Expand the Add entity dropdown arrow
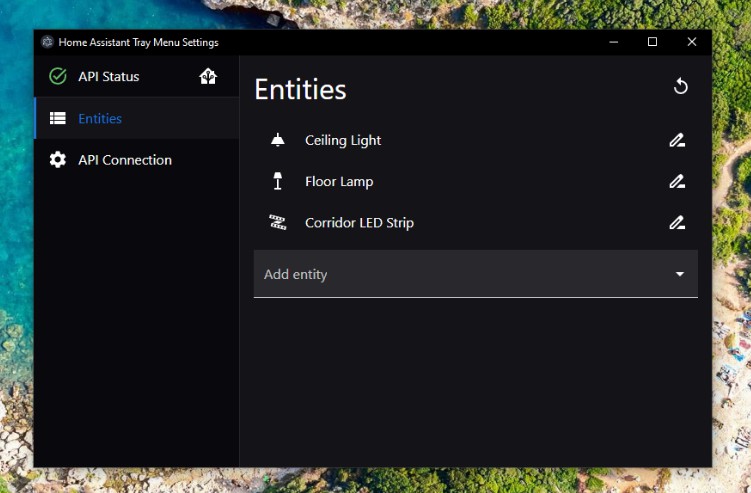Screen dimensions: 751x493 pyautogui.click(x=680, y=274)
